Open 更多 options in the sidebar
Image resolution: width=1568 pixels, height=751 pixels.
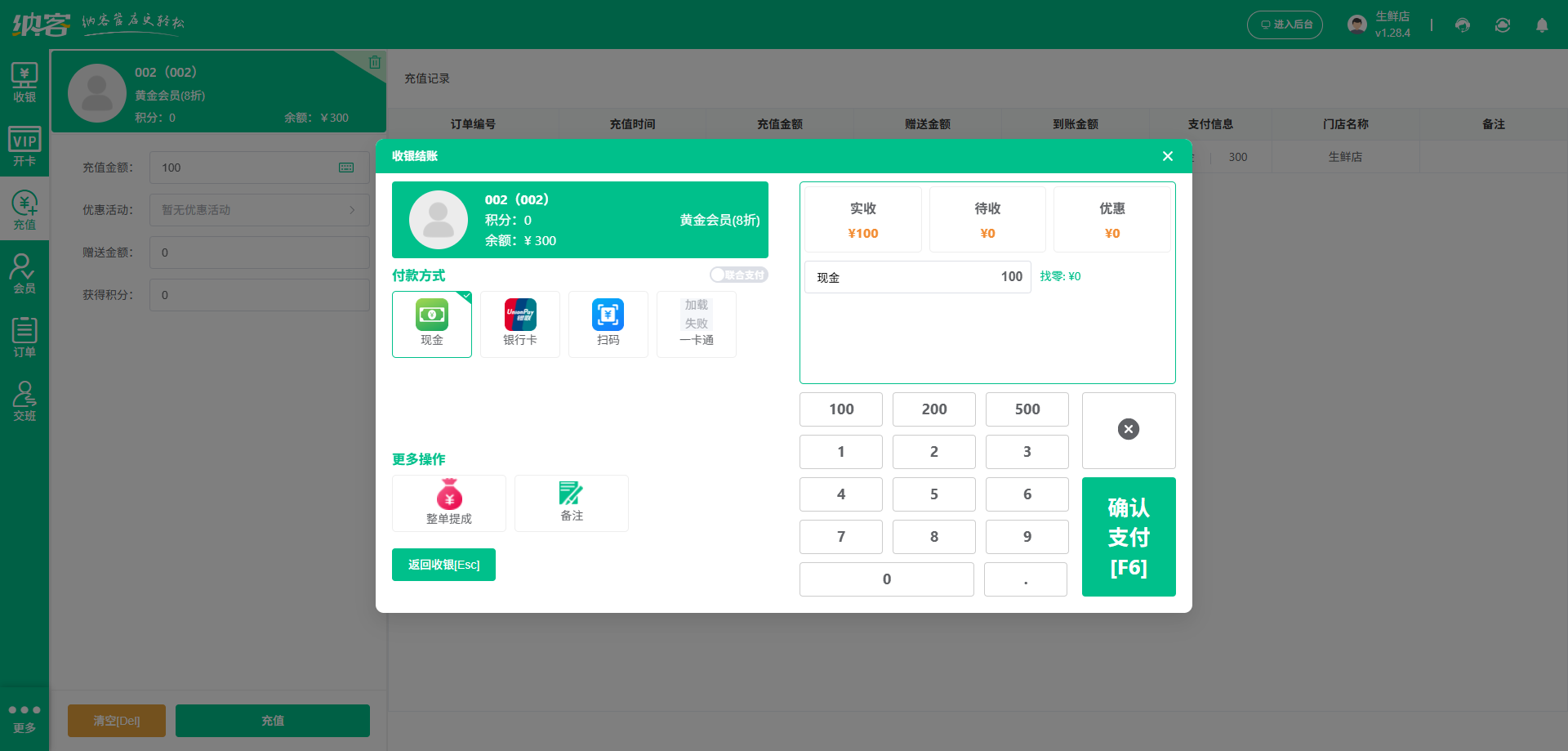coord(24,717)
